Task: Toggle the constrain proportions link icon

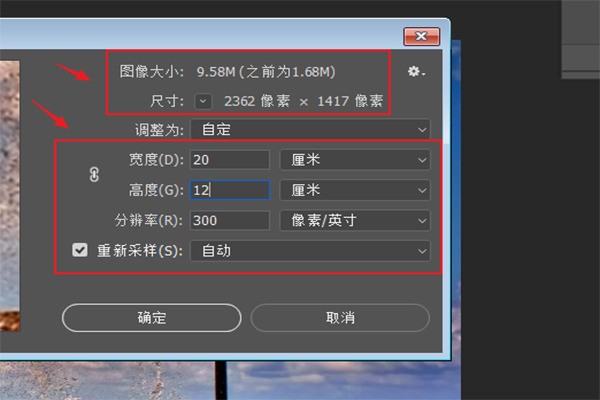Action: click(x=94, y=175)
